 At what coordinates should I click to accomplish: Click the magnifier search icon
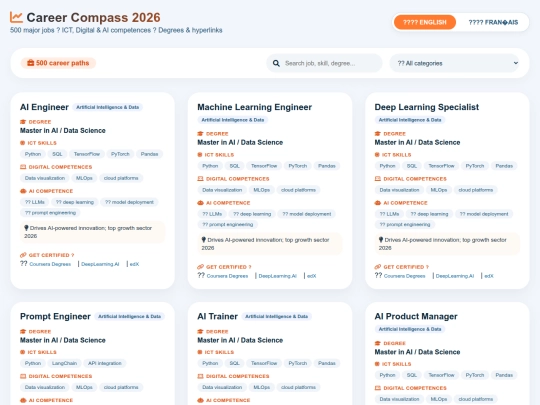point(276,63)
